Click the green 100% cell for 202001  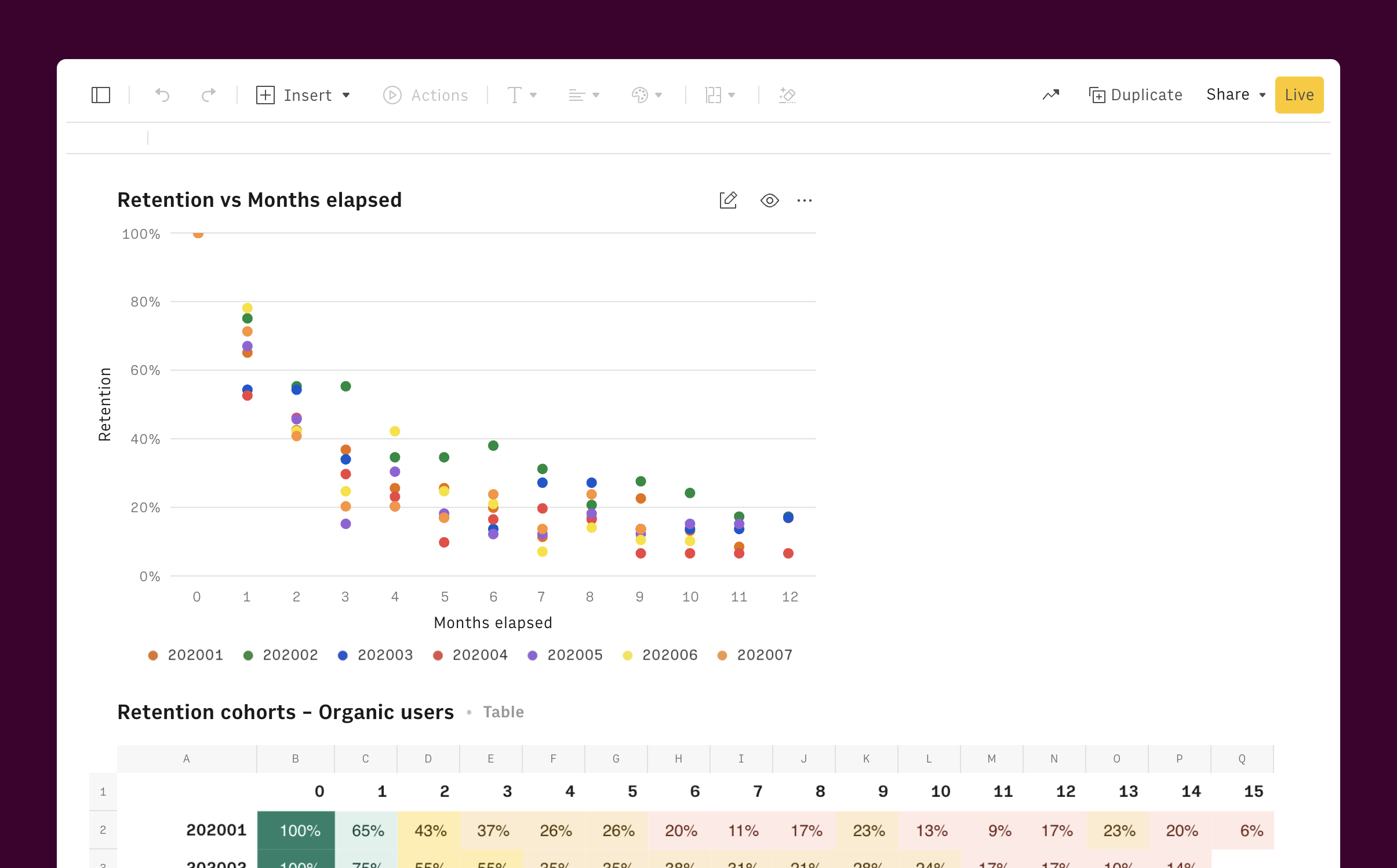296,830
